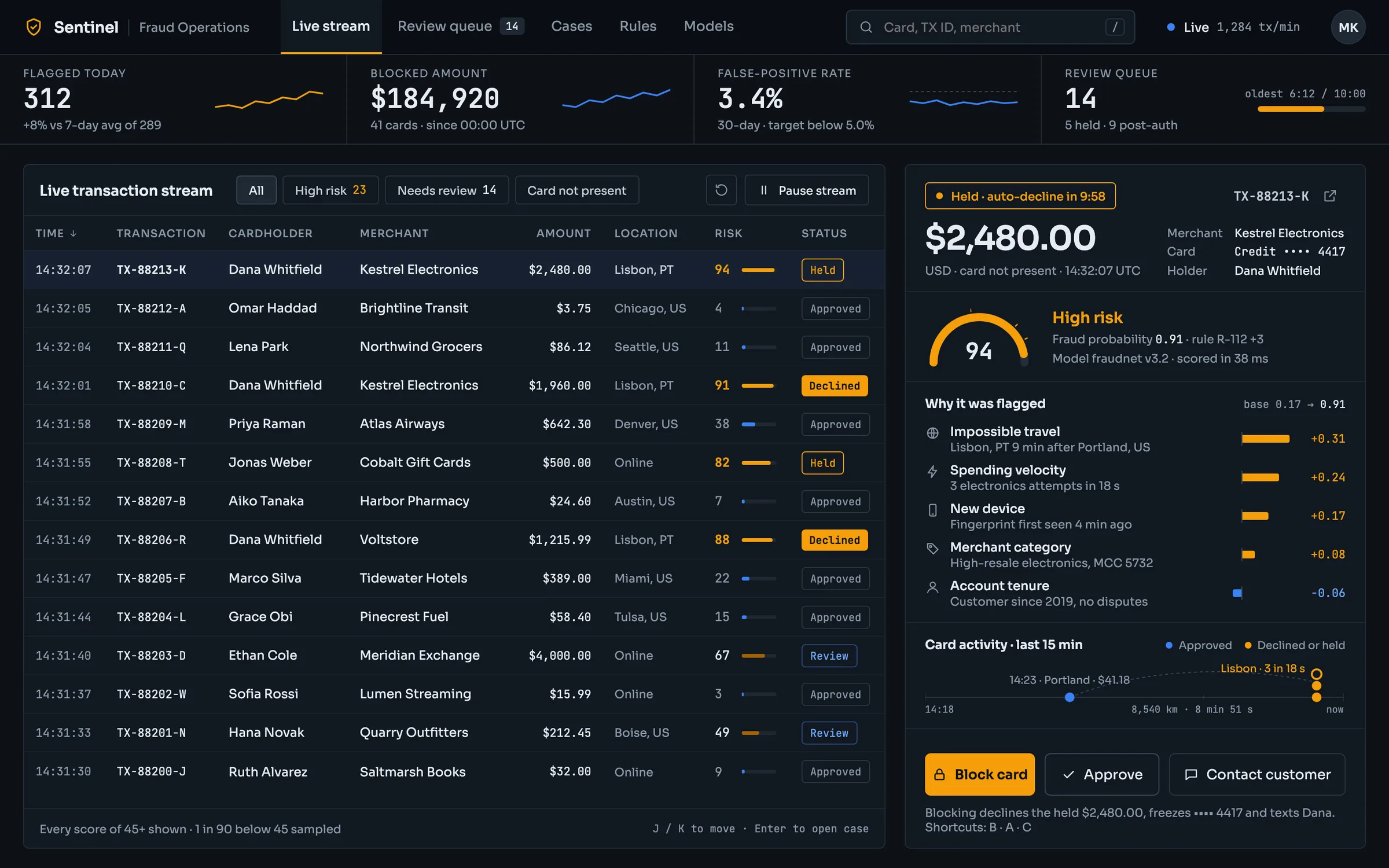
Task: Switch to the Live stream tab
Action: click(331, 27)
